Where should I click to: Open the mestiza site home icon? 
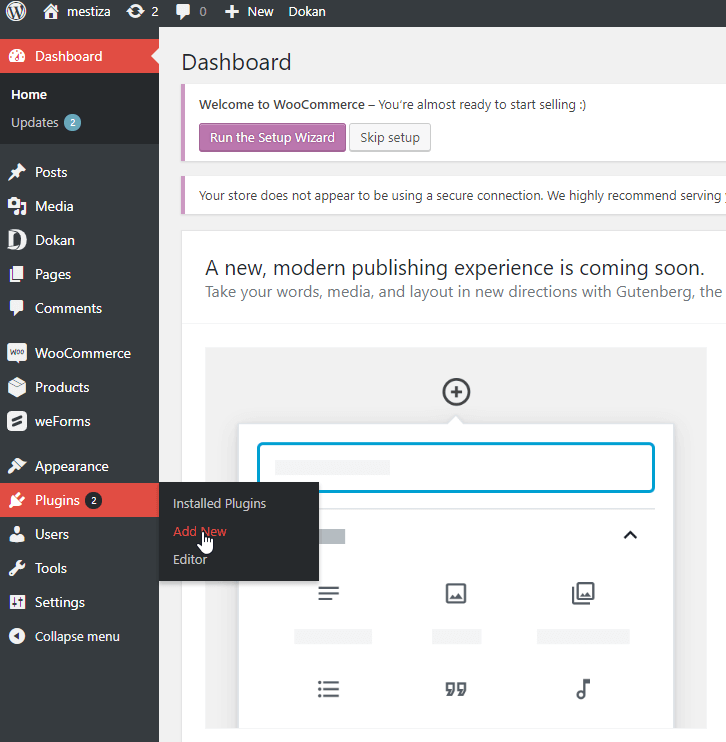tap(51, 11)
